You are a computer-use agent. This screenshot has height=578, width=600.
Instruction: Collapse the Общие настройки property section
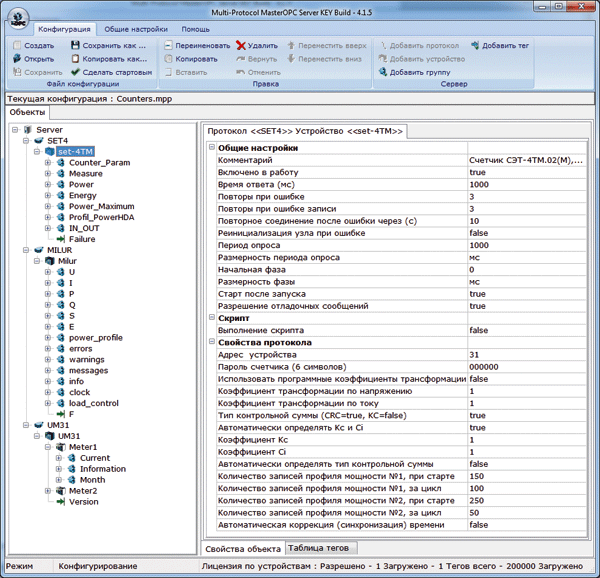212,148
